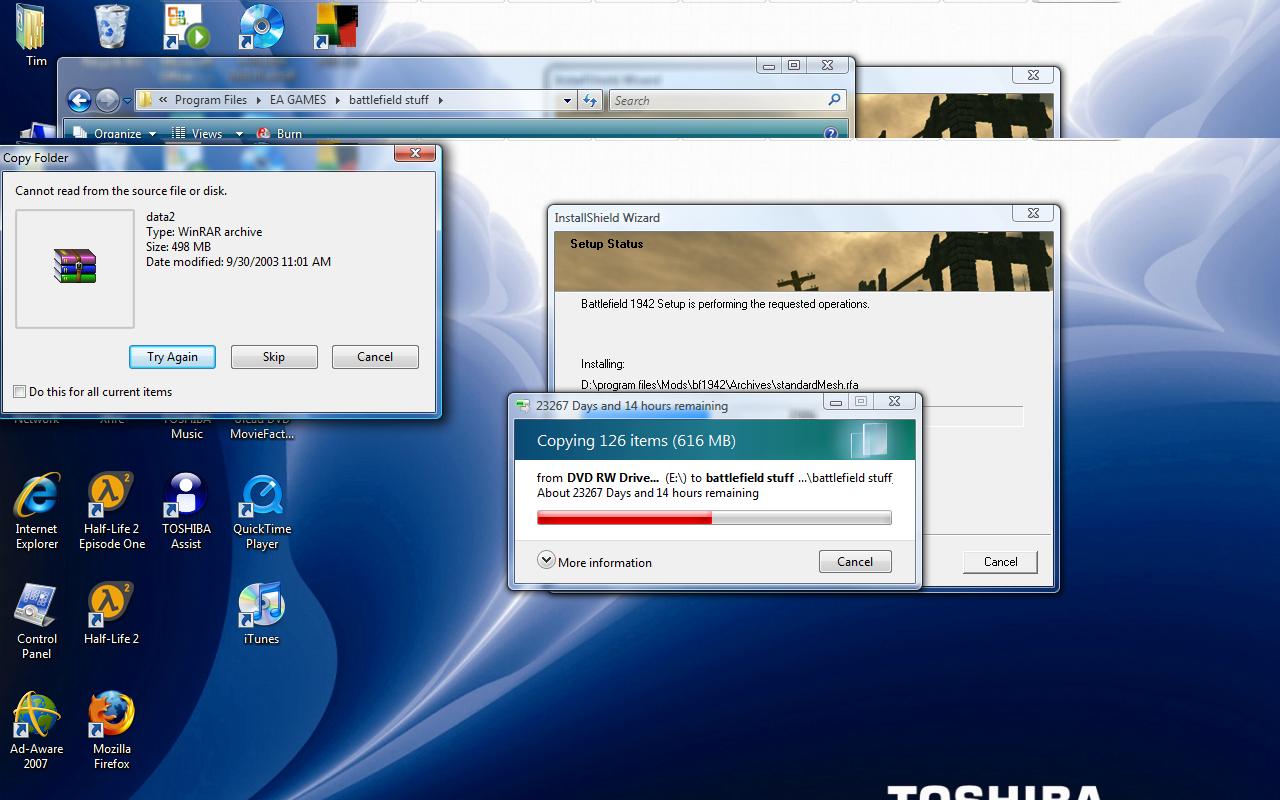Screen dimensions: 1280x800
Task: Open the red and green game shortcut icon
Action: [336, 27]
